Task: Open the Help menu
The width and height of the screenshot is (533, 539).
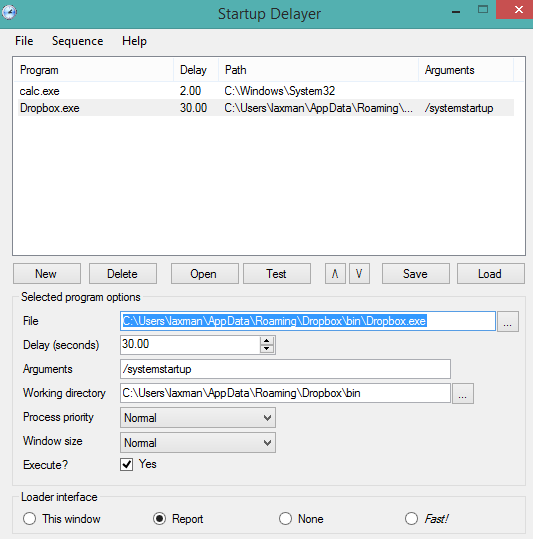Action: coord(134,41)
